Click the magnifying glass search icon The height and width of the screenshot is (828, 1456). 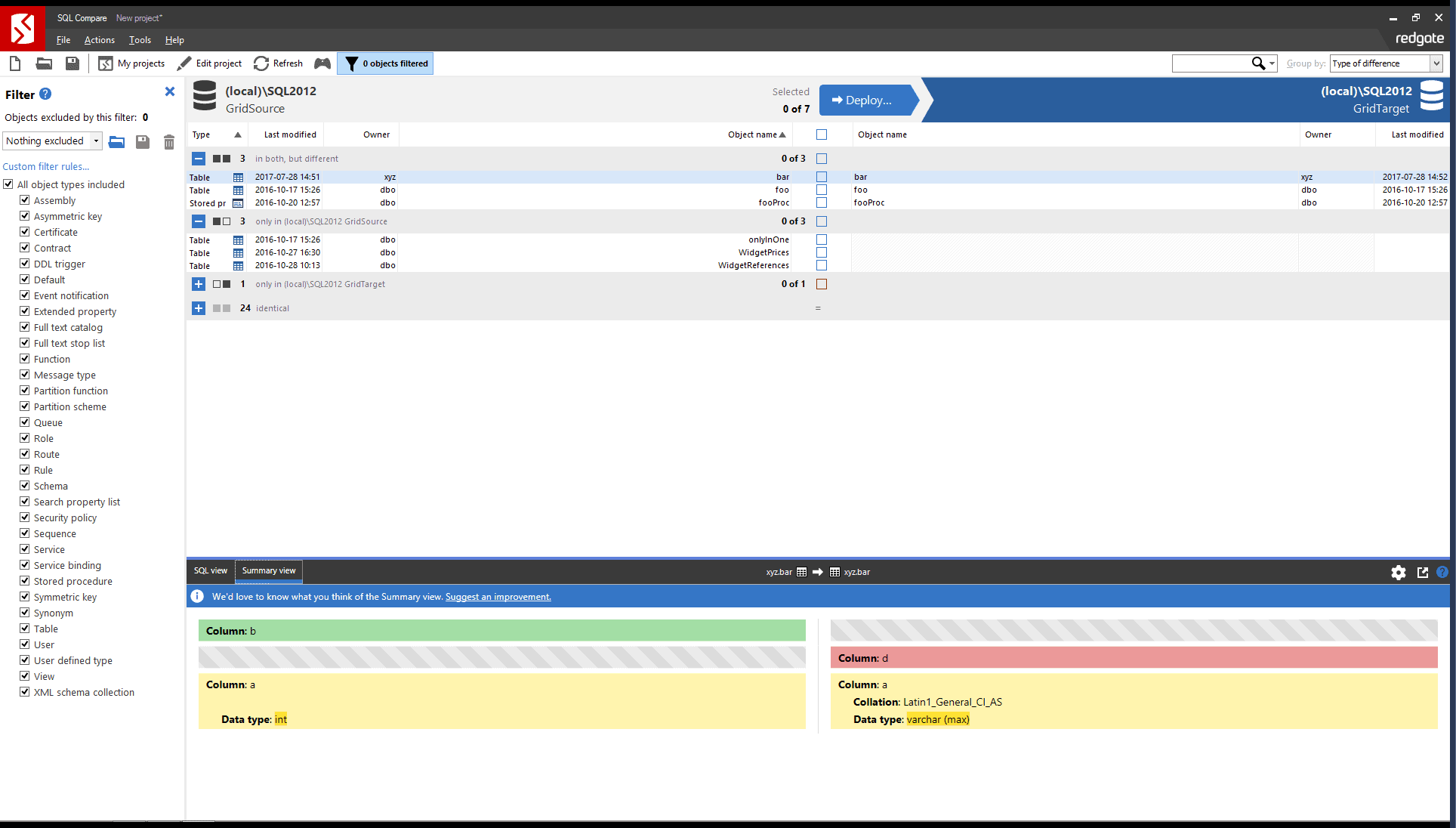pyautogui.click(x=1258, y=63)
